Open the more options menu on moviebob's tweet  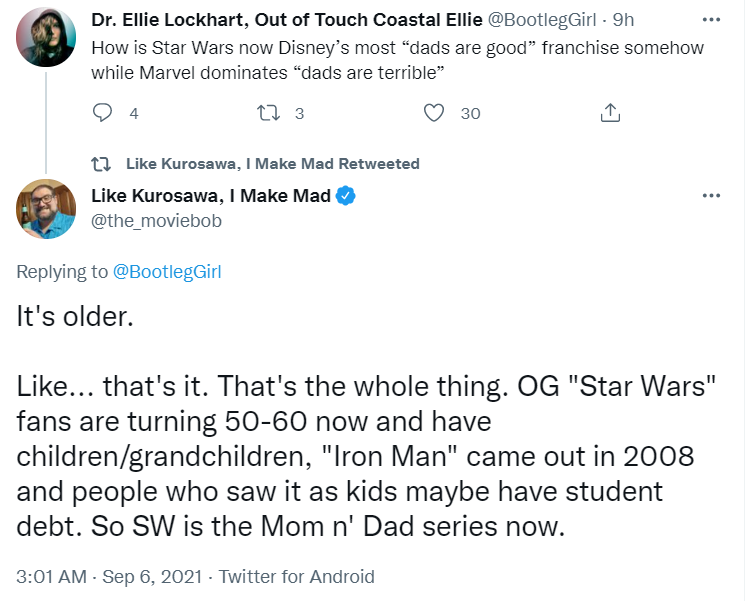(x=711, y=195)
